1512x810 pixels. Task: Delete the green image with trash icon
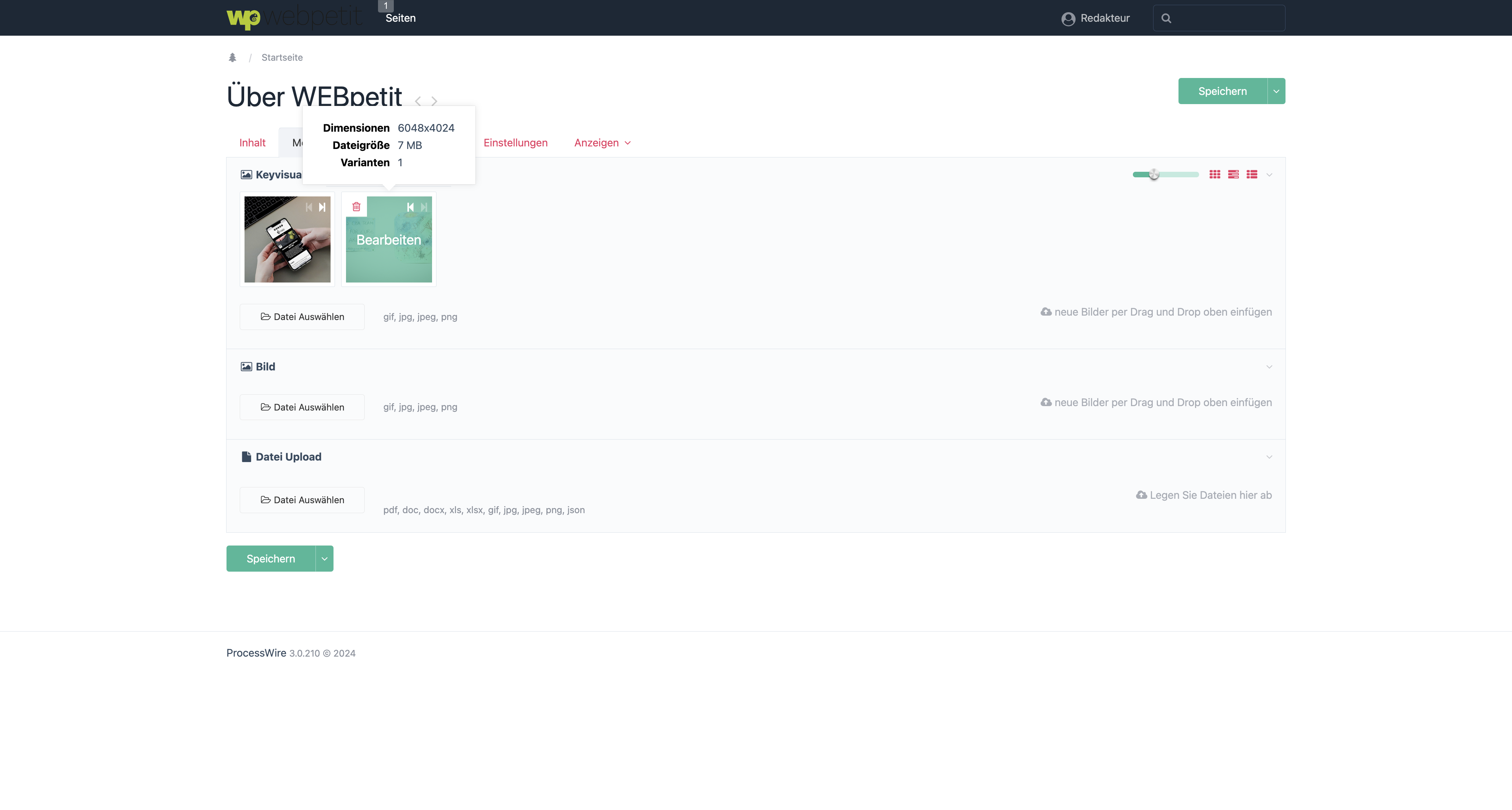pyautogui.click(x=356, y=207)
